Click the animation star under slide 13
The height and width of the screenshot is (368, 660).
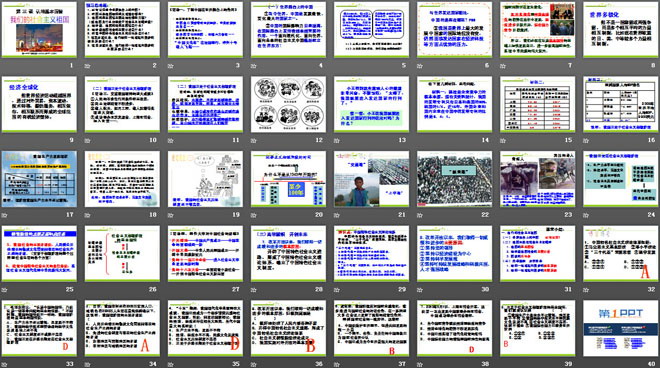pos(337,140)
